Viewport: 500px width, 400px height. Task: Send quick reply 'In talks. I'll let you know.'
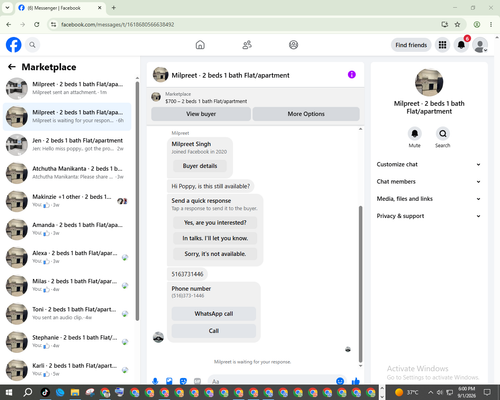[215, 238]
